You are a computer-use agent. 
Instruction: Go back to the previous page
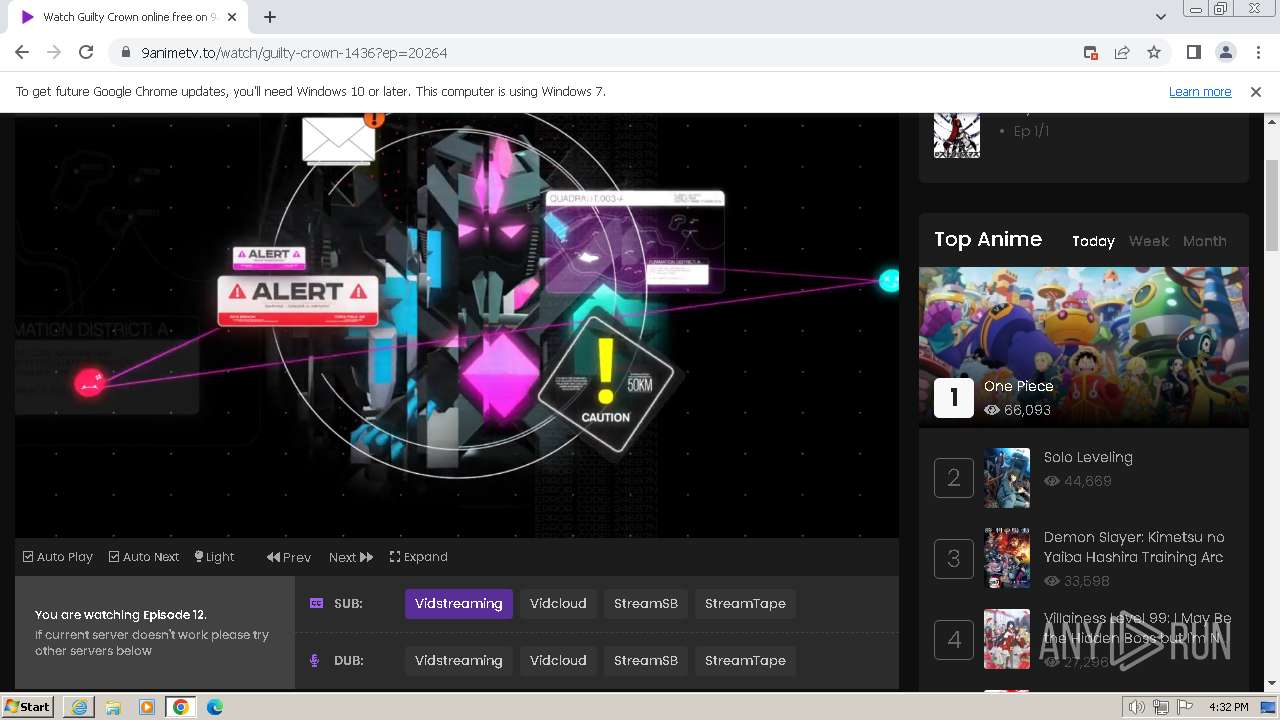tap(22, 52)
